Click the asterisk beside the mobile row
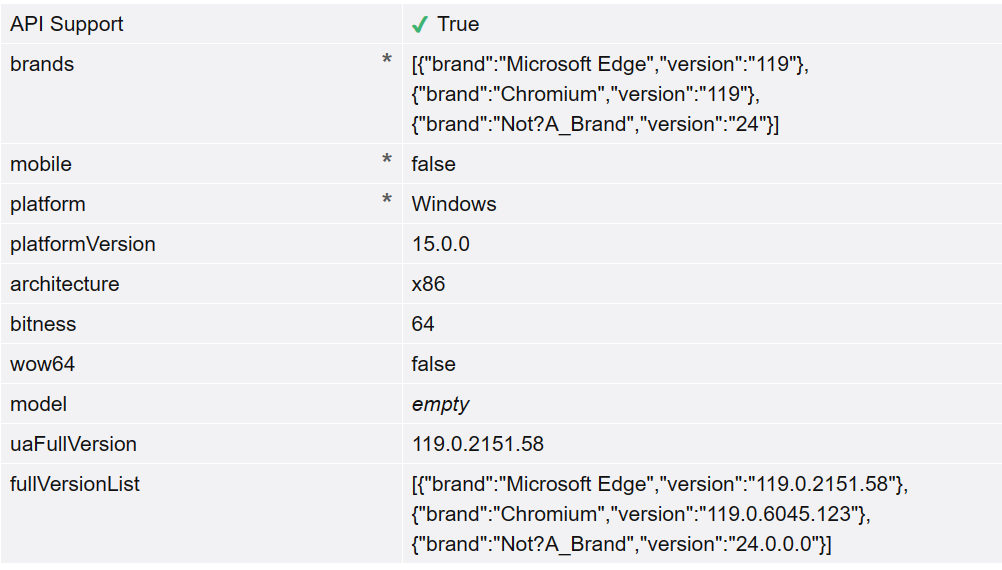 pos(387,162)
